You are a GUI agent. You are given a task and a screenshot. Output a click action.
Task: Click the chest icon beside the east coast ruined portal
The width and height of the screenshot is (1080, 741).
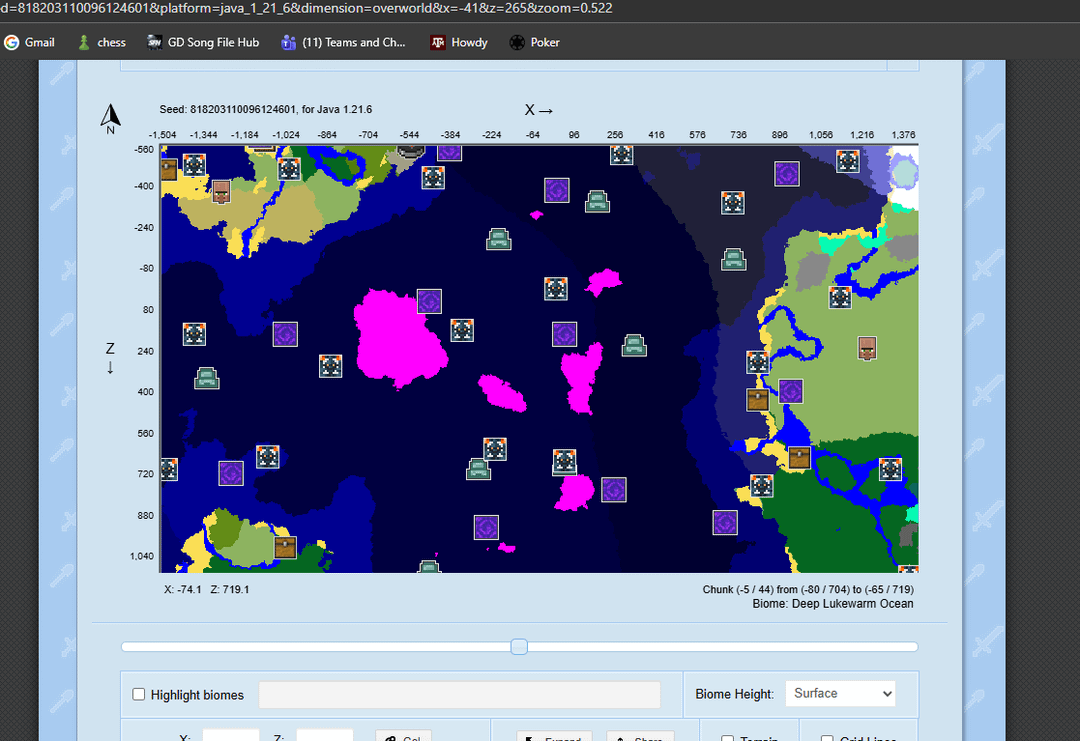[x=758, y=399]
